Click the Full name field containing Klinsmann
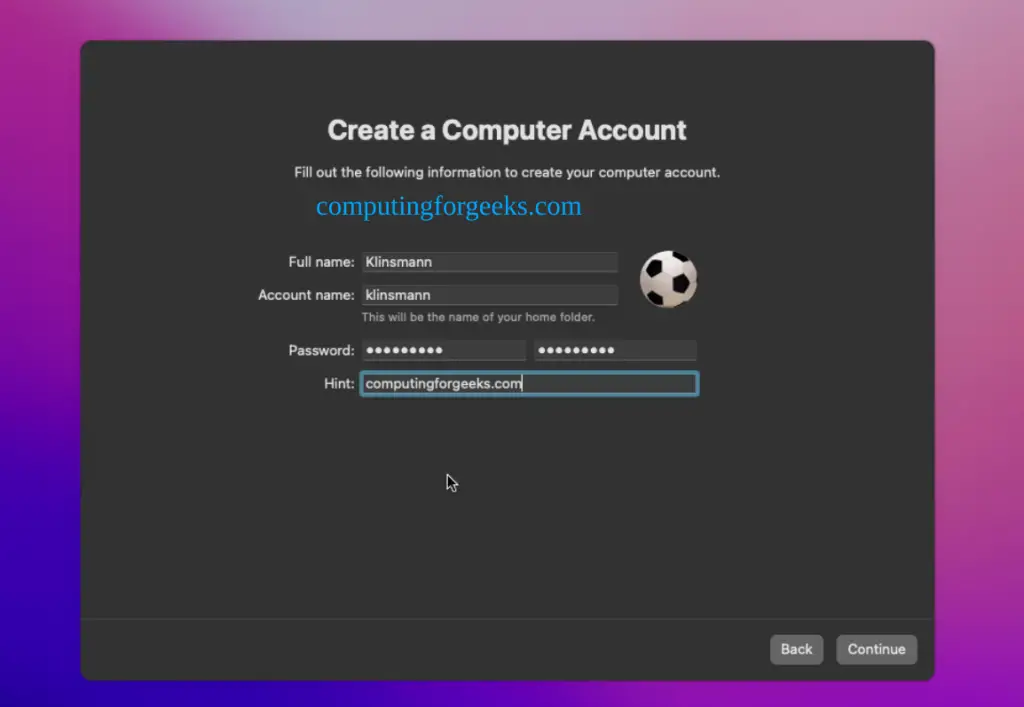The height and width of the screenshot is (707, 1024). tap(490, 262)
